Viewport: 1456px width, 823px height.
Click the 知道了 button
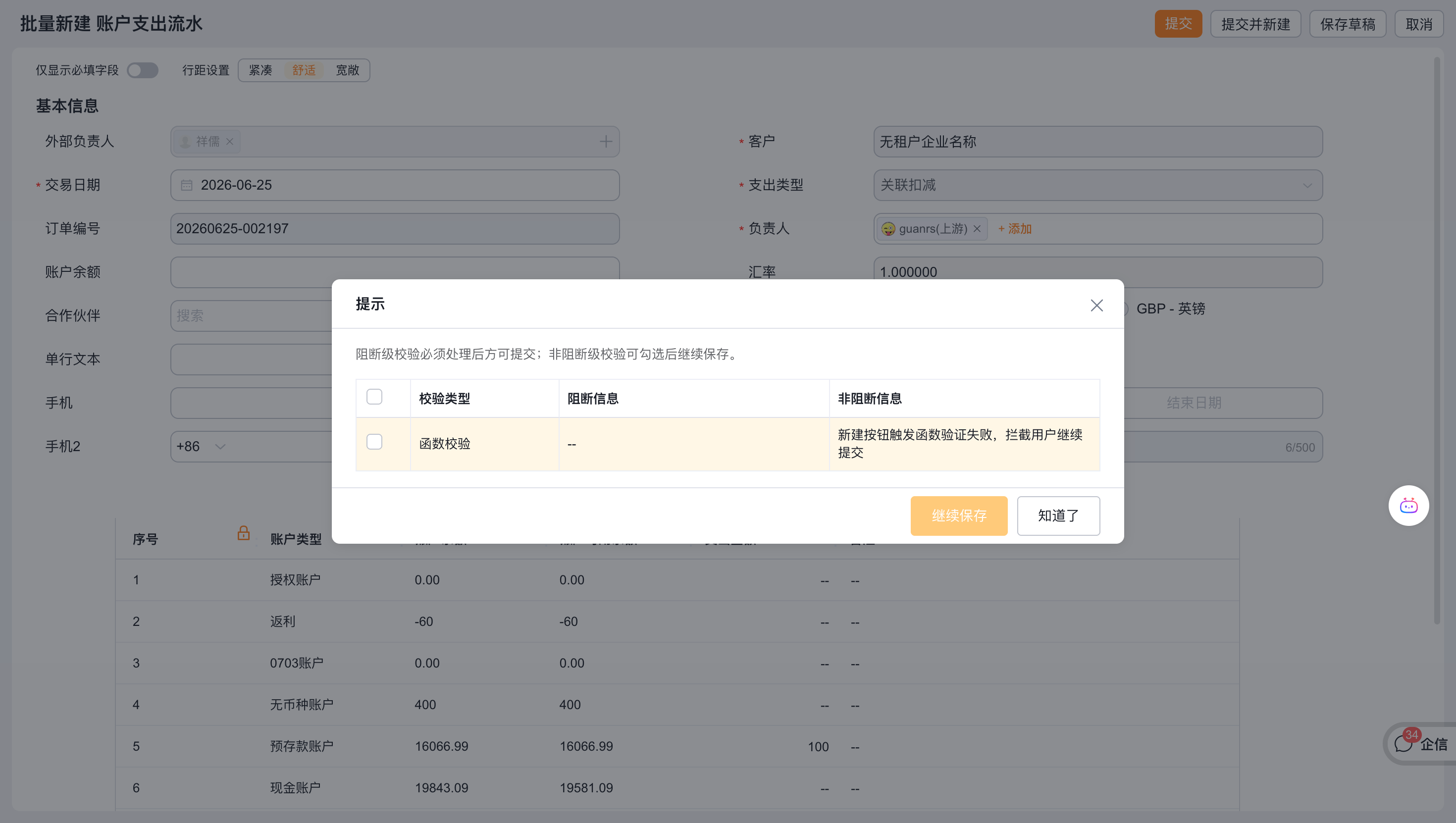1058,515
